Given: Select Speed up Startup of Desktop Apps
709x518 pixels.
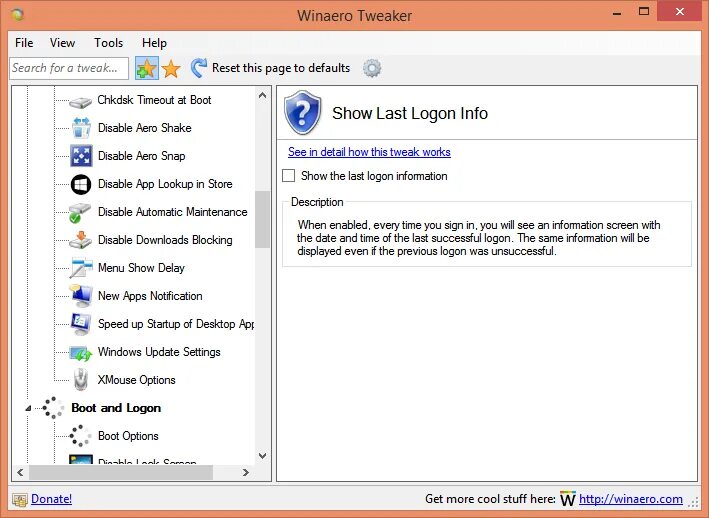Looking at the screenshot, I should (176, 324).
